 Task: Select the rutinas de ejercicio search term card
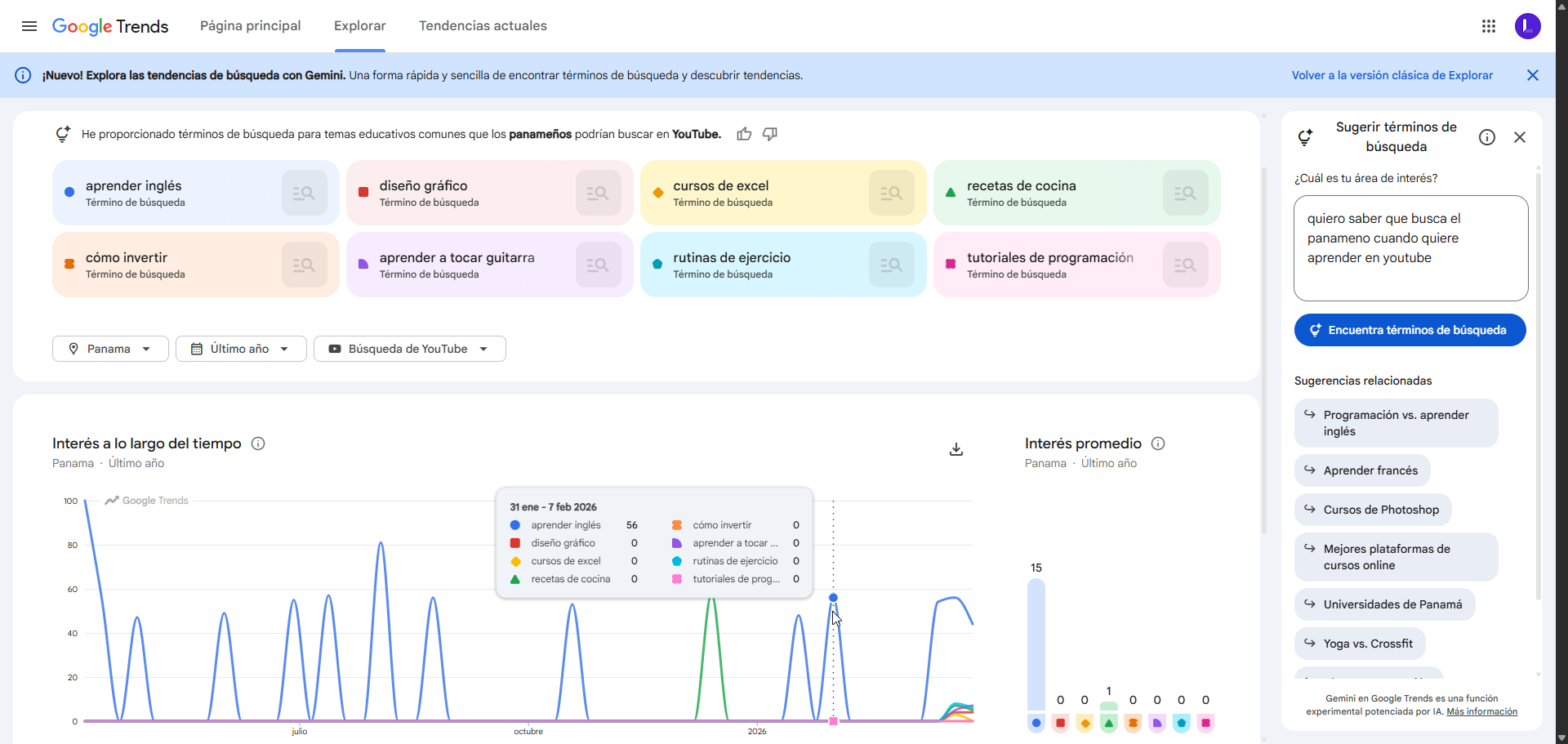pos(783,265)
